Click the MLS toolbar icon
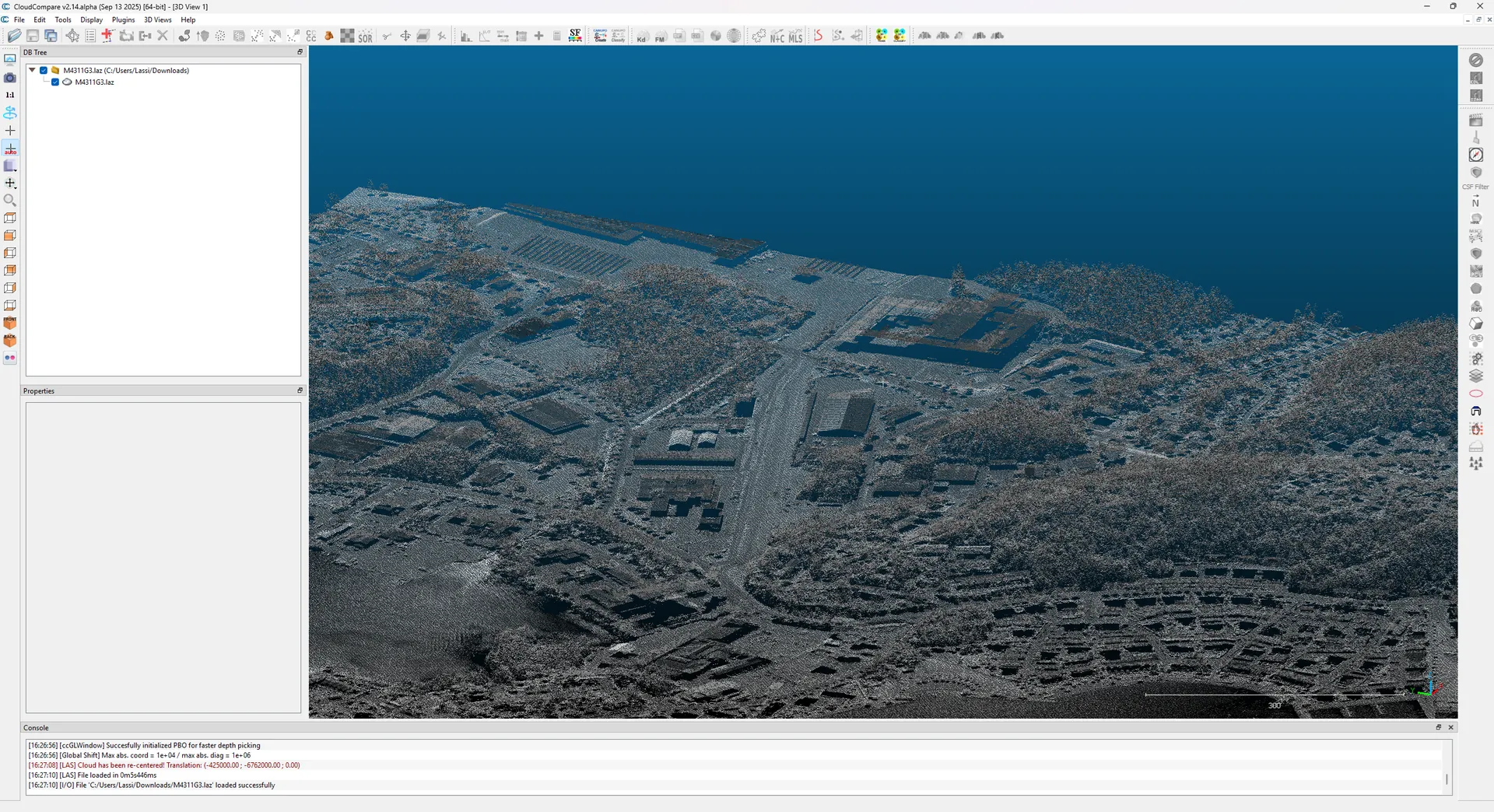 (x=795, y=37)
